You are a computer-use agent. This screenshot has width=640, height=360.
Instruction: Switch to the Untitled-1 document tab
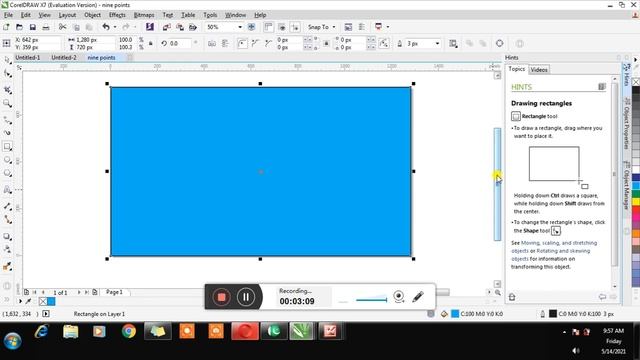pyautogui.click(x=28, y=58)
